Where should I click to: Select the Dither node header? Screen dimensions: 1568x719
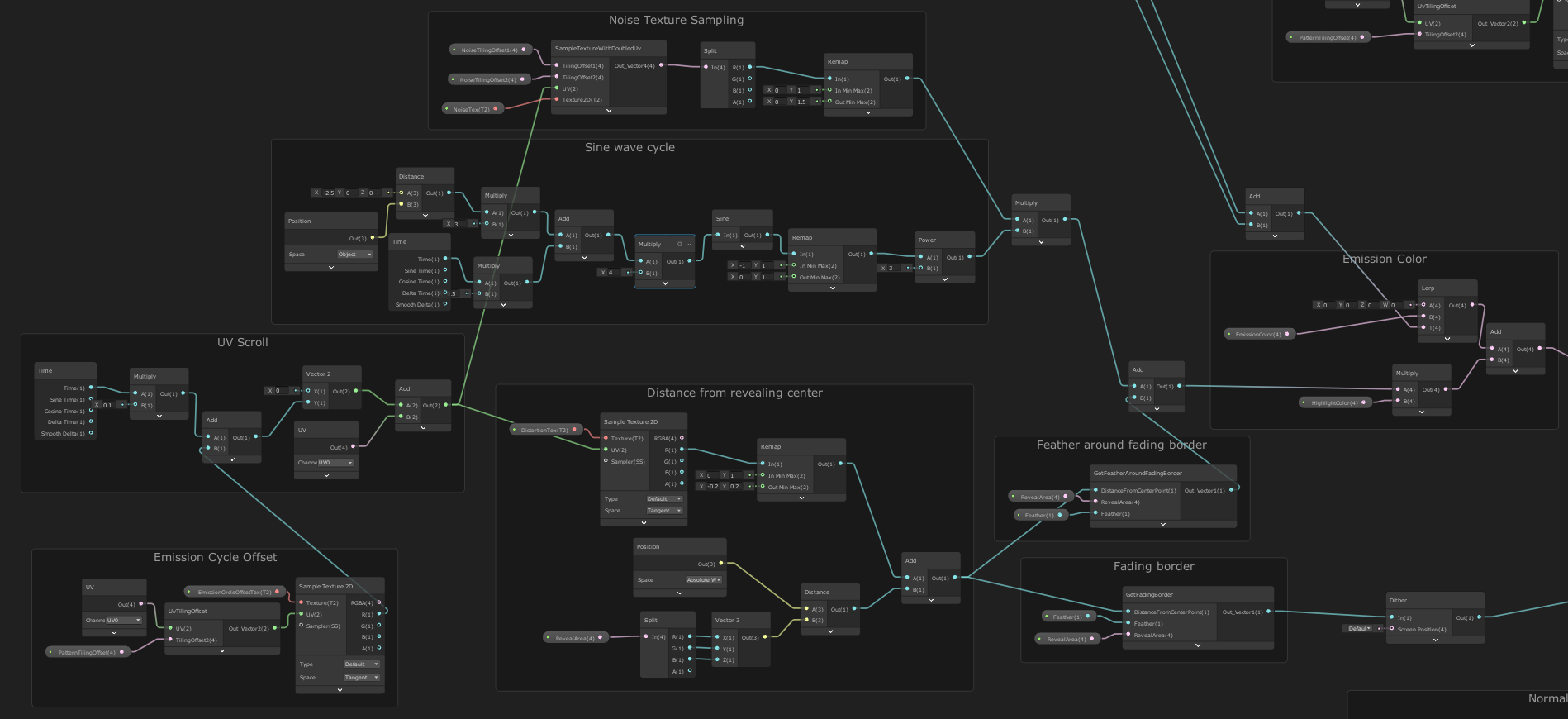[1435, 600]
